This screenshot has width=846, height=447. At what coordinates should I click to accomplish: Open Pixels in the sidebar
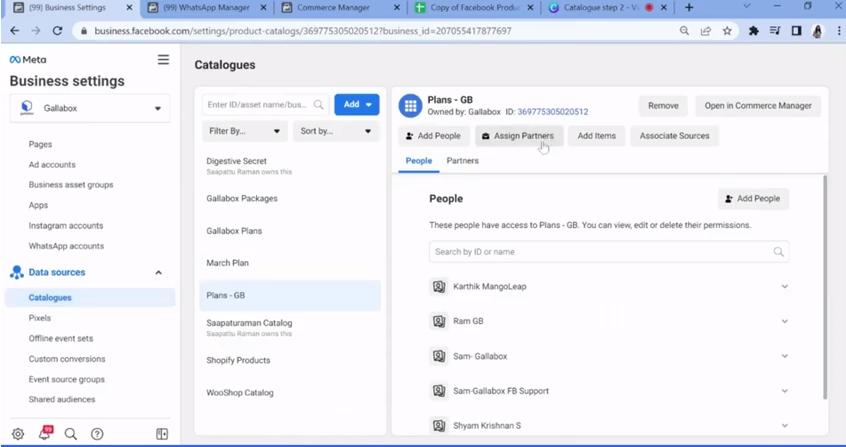[40, 318]
